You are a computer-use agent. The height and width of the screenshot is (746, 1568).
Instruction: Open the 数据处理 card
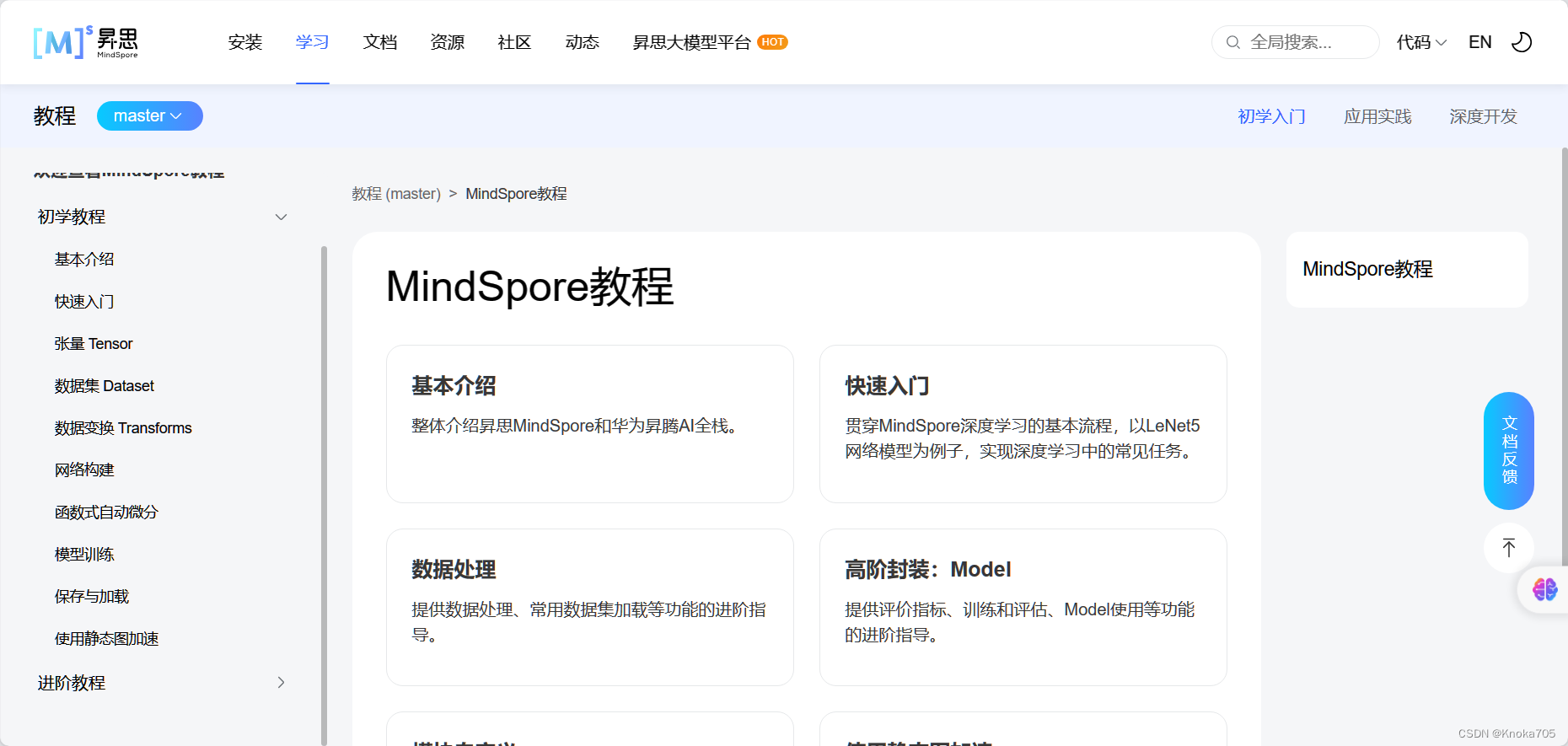pos(590,607)
